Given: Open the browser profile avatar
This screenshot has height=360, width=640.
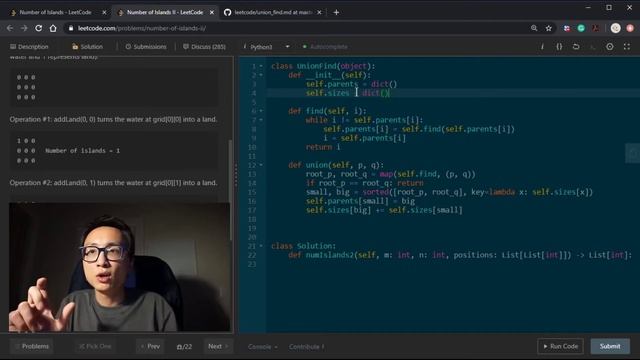Looking at the screenshot, I should 616,28.
